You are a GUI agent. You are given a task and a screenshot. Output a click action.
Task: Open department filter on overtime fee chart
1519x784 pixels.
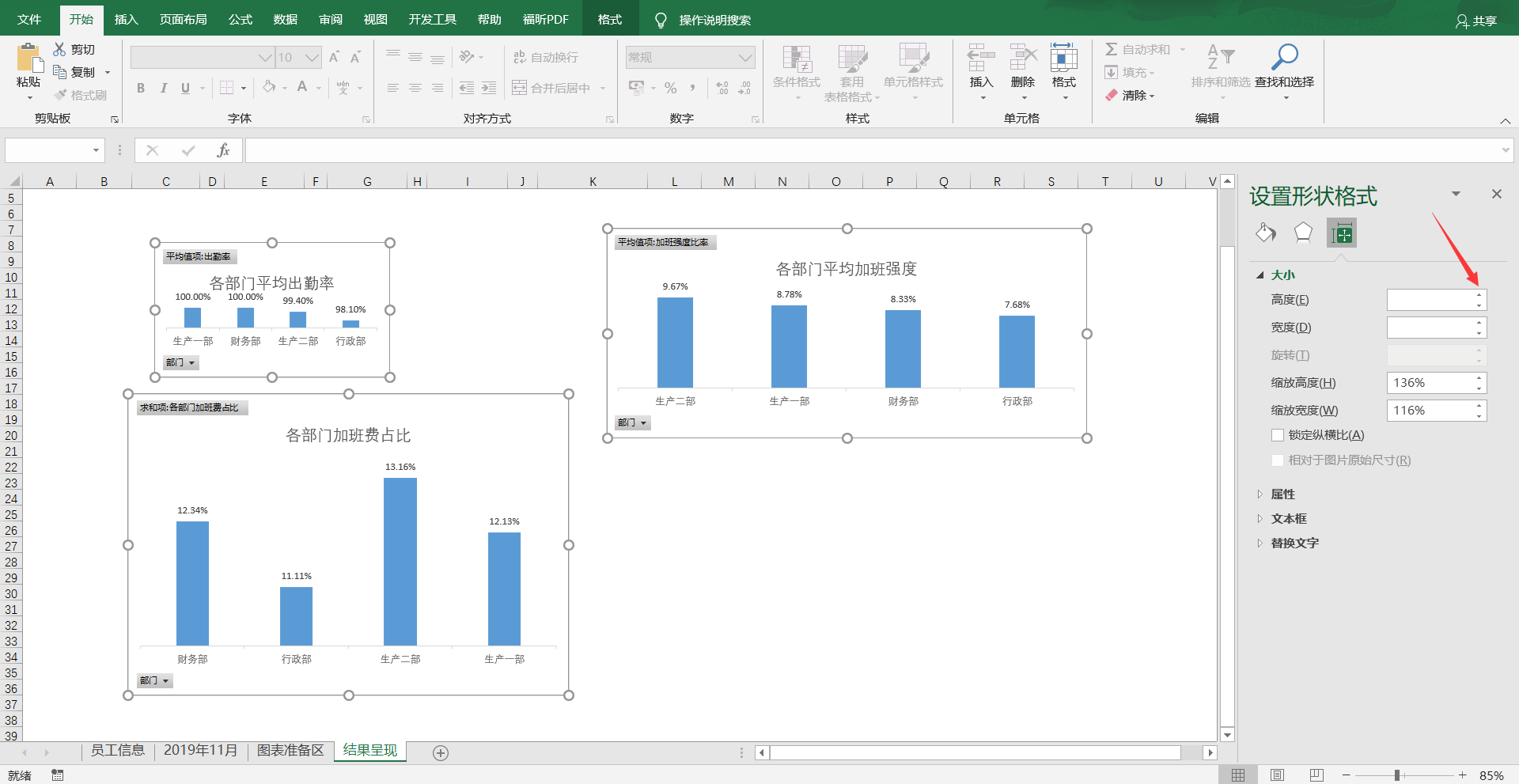[155, 680]
